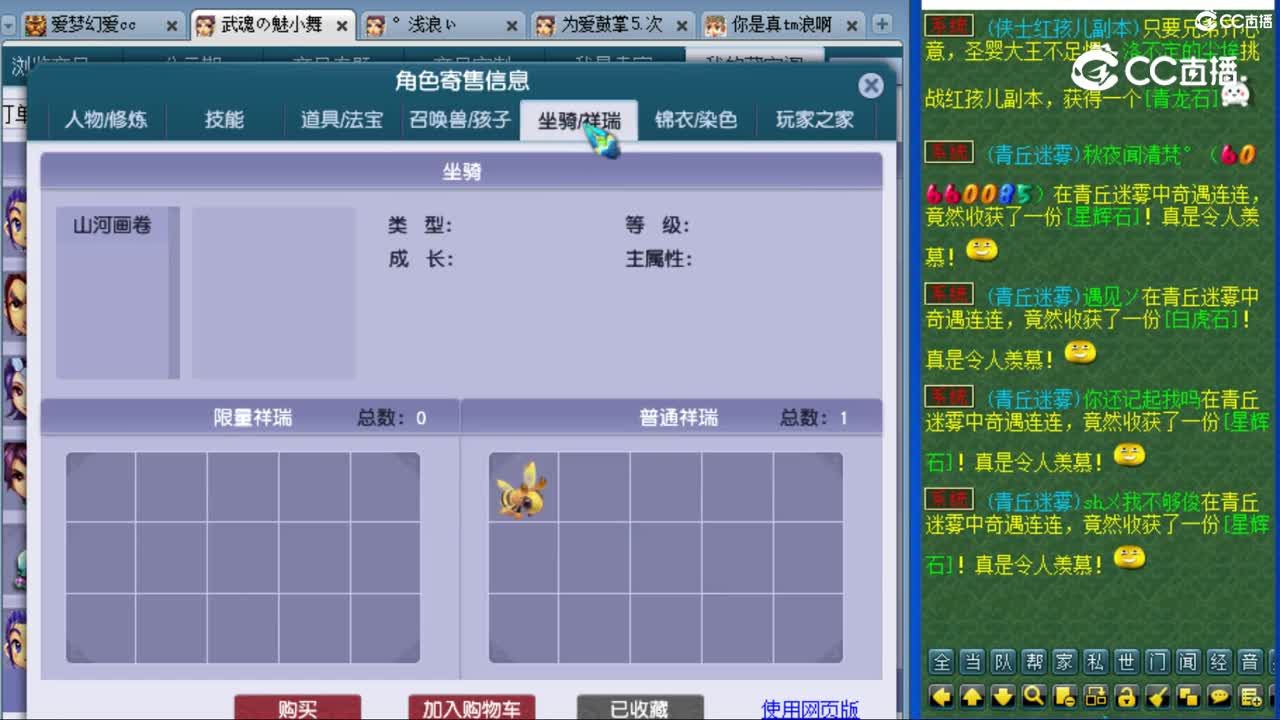
Task: Select the 闻 channel filter button
Action: click(1188, 662)
